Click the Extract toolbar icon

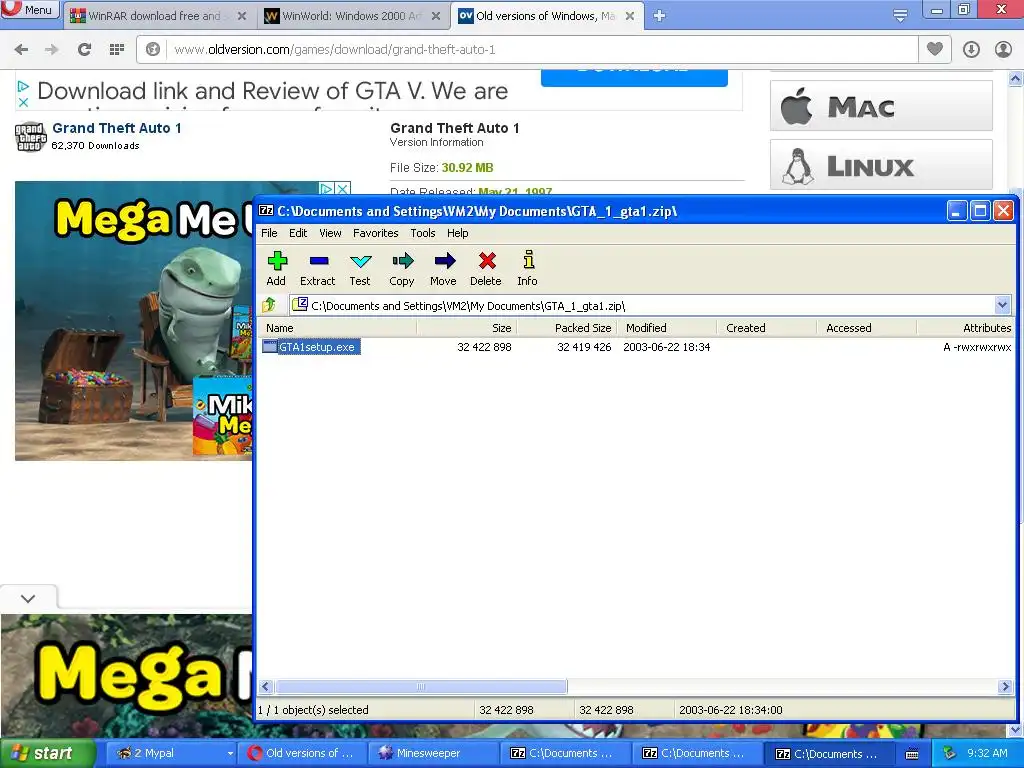click(x=317, y=268)
